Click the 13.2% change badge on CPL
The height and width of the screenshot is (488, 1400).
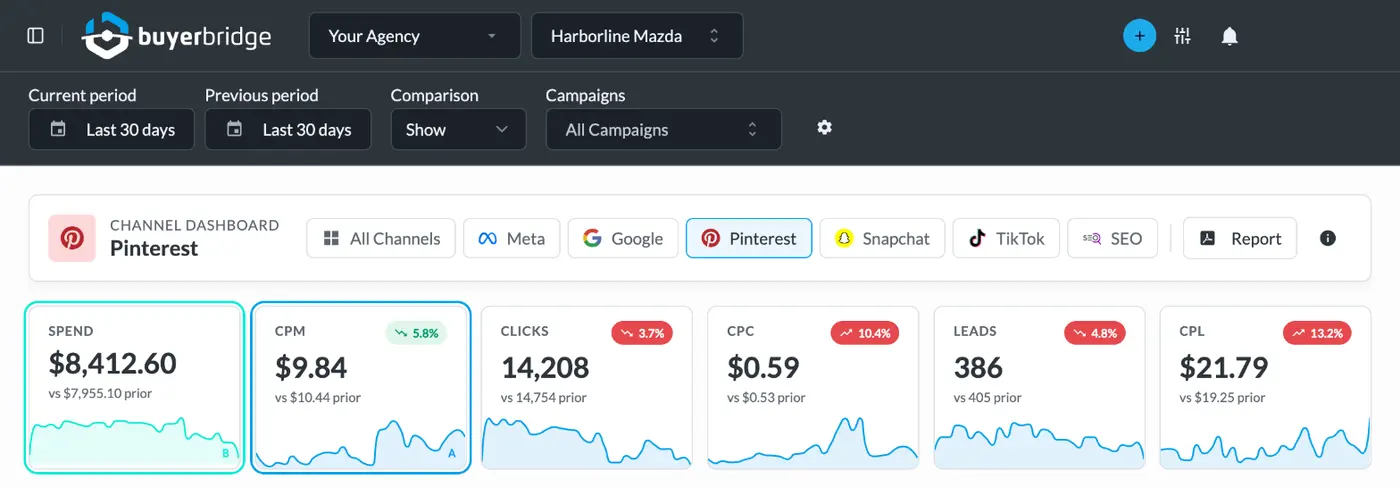[1318, 333]
